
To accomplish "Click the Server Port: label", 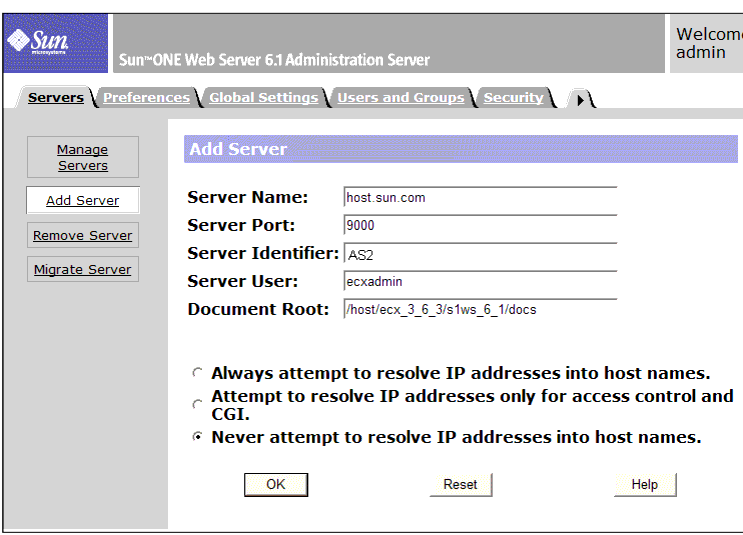I will pos(241,225).
